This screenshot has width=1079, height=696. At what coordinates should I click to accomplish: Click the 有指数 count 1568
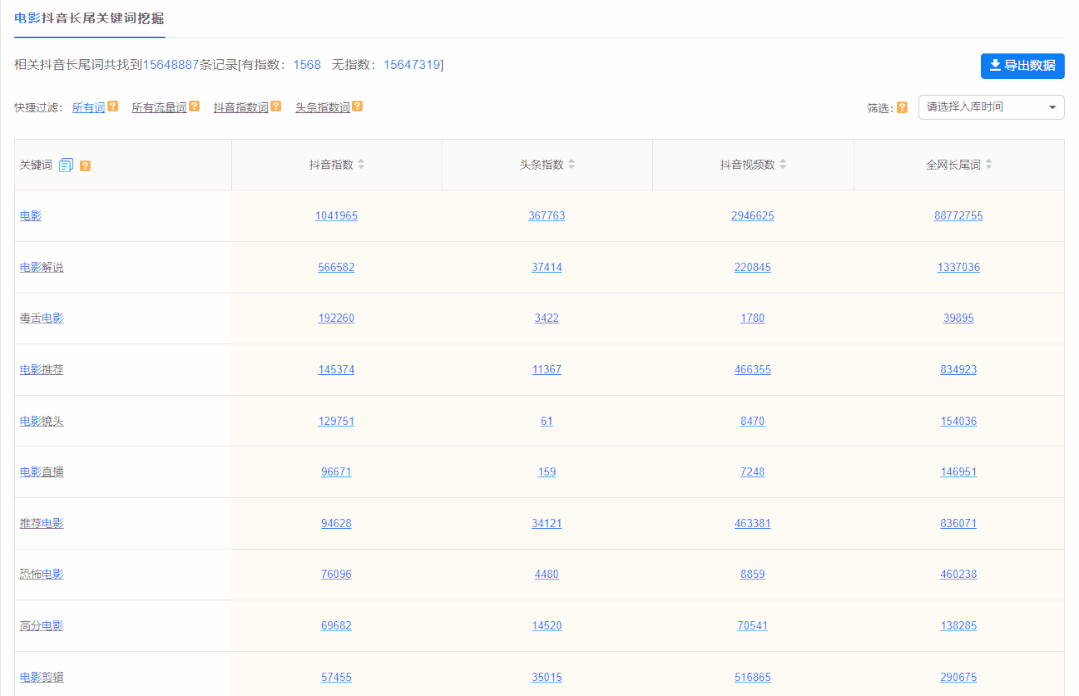pos(307,65)
